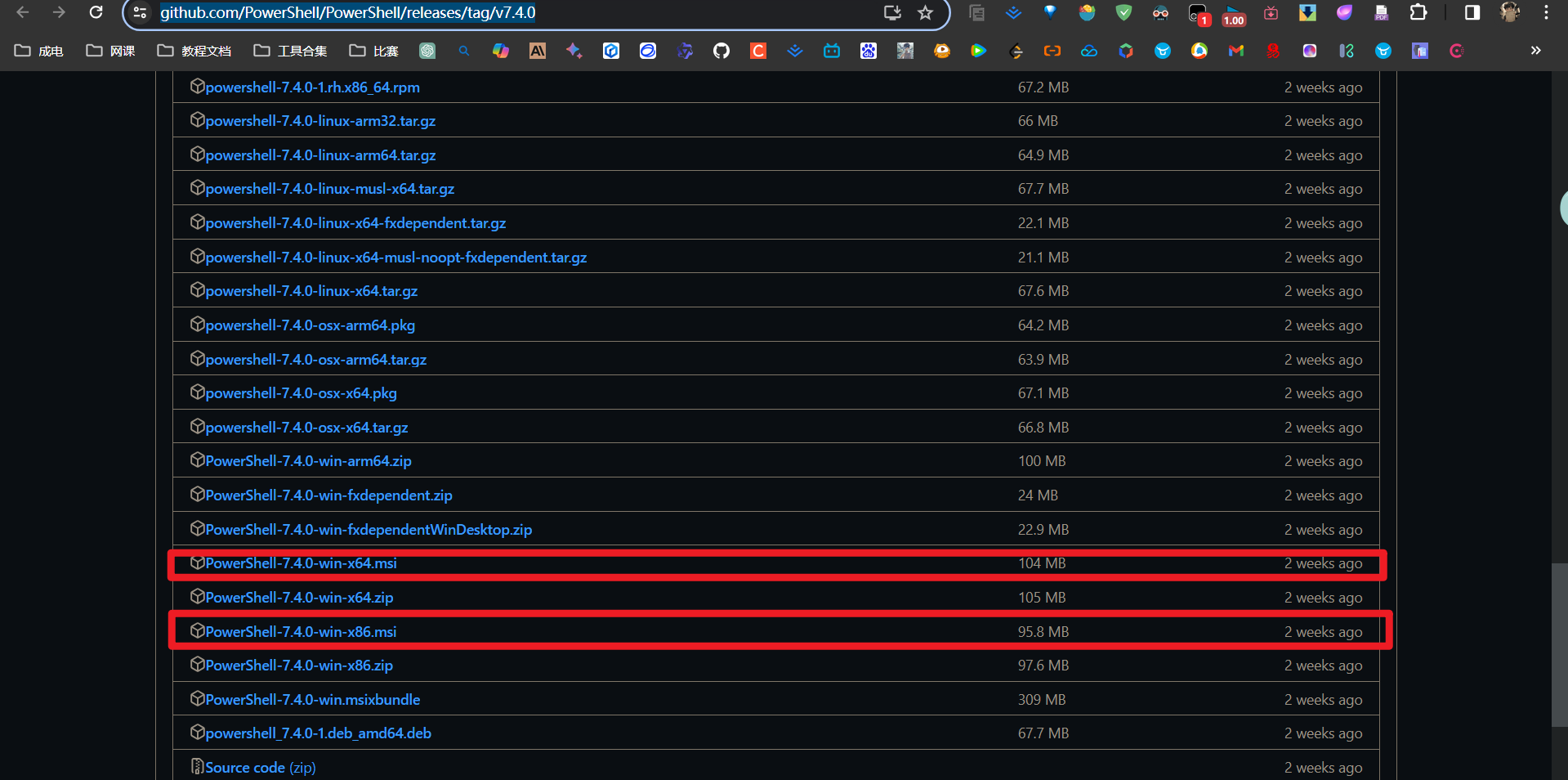Image resolution: width=1568 pixels, height=780 pixels.
Task: Download powershell-7.4.0-osx-arm64.pkg
Action: [x=310, y=325]
